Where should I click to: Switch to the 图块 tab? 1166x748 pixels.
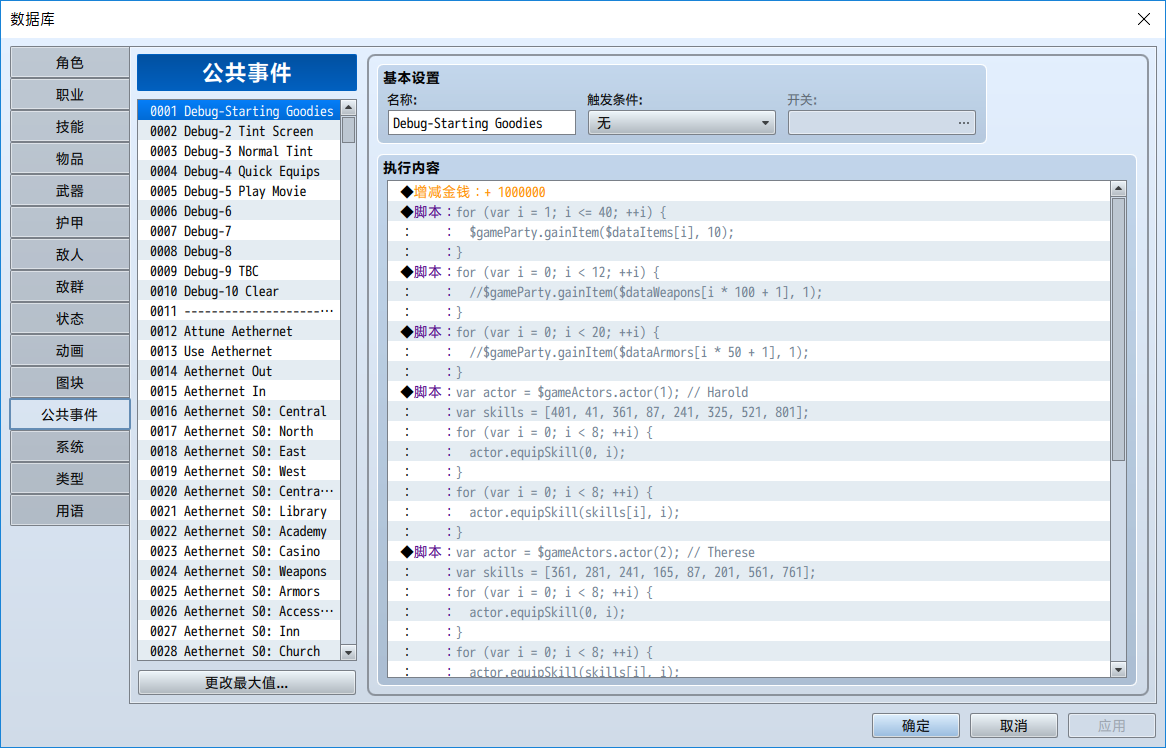70,383
